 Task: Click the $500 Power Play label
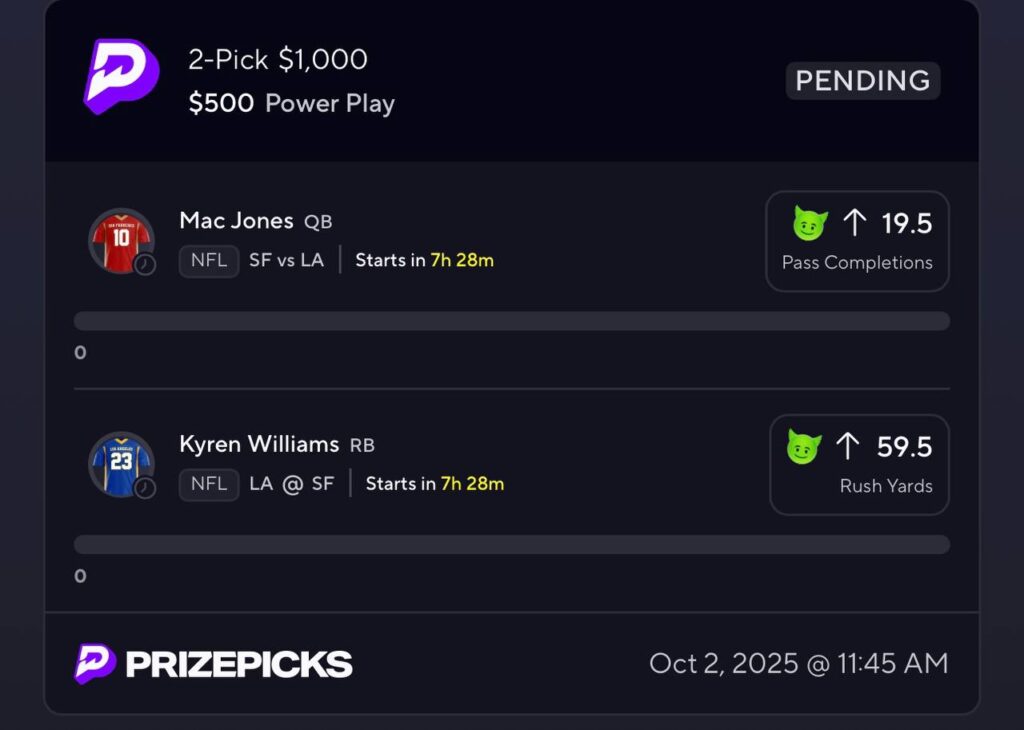coord(291,104)
